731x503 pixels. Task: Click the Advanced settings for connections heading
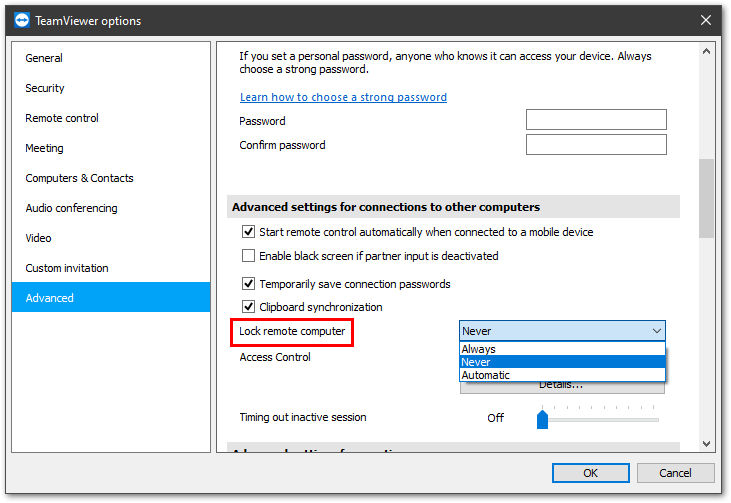(x=386, y=207)
